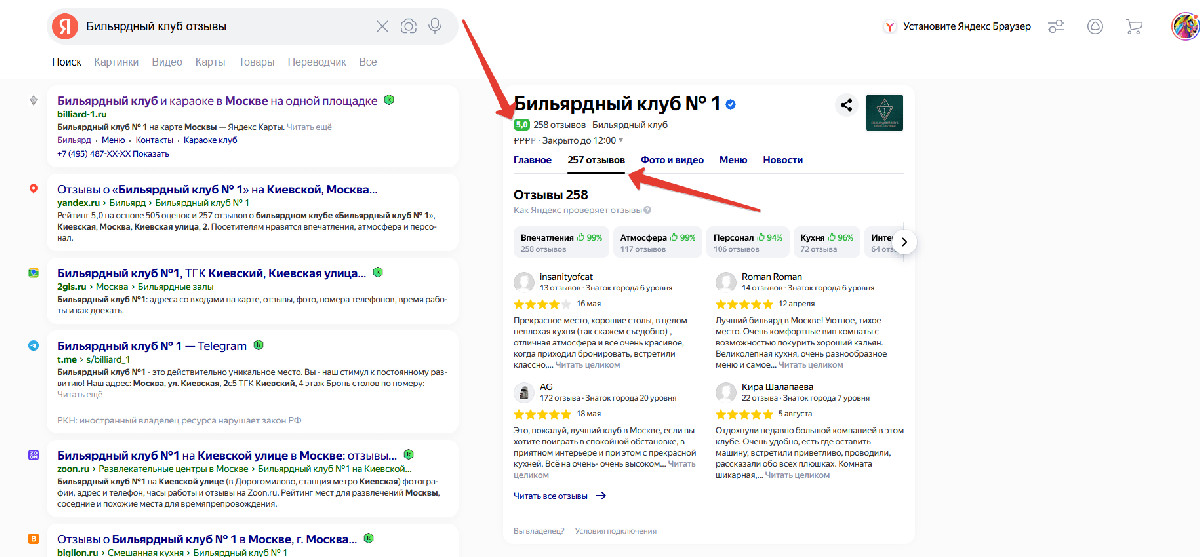Switch to Картинки search tab
Screen dimensions: 1200x557
tap(116, 62)
